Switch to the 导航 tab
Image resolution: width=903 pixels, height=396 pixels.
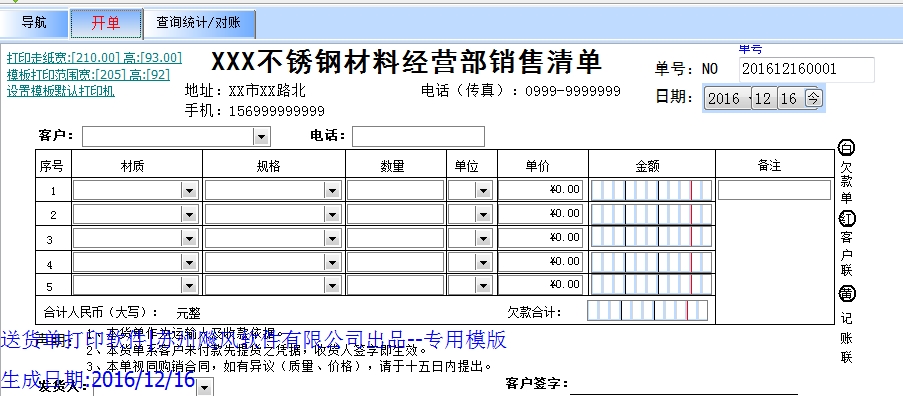34,24
